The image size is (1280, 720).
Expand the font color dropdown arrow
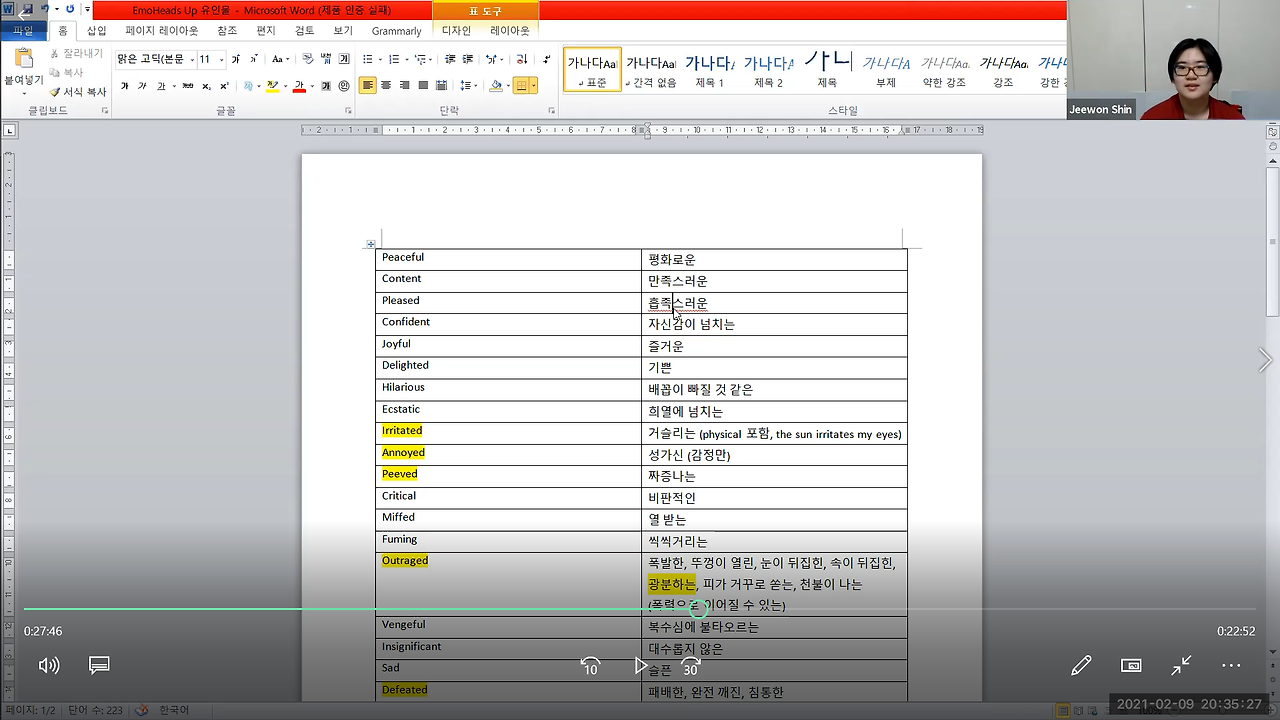pos(311,86)
